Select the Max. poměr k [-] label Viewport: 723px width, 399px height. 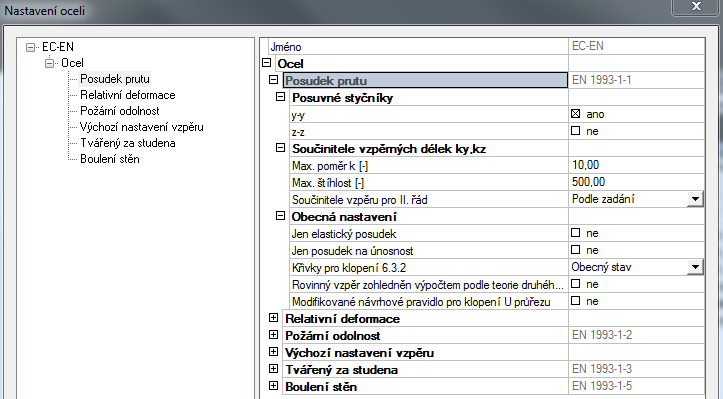(330, 166)
